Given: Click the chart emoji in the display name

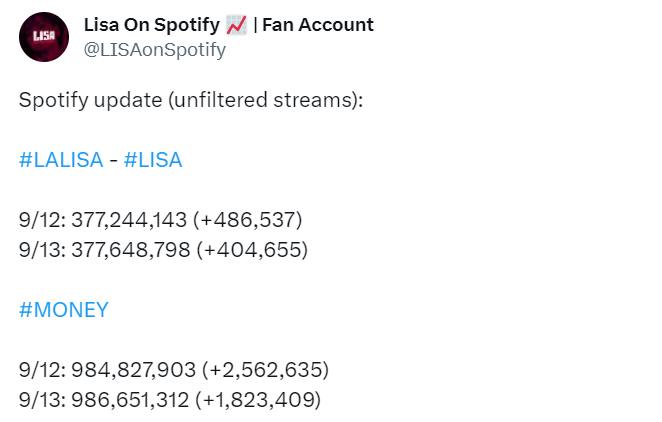Looking at the screenshot, I should pos(236,25).
